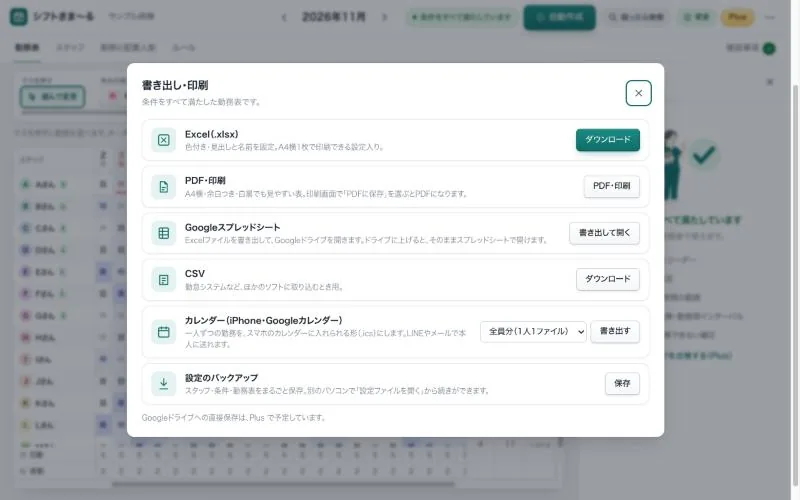Click the Googleスプレッドシート title text
800x500 pixels.
point(232,228)
